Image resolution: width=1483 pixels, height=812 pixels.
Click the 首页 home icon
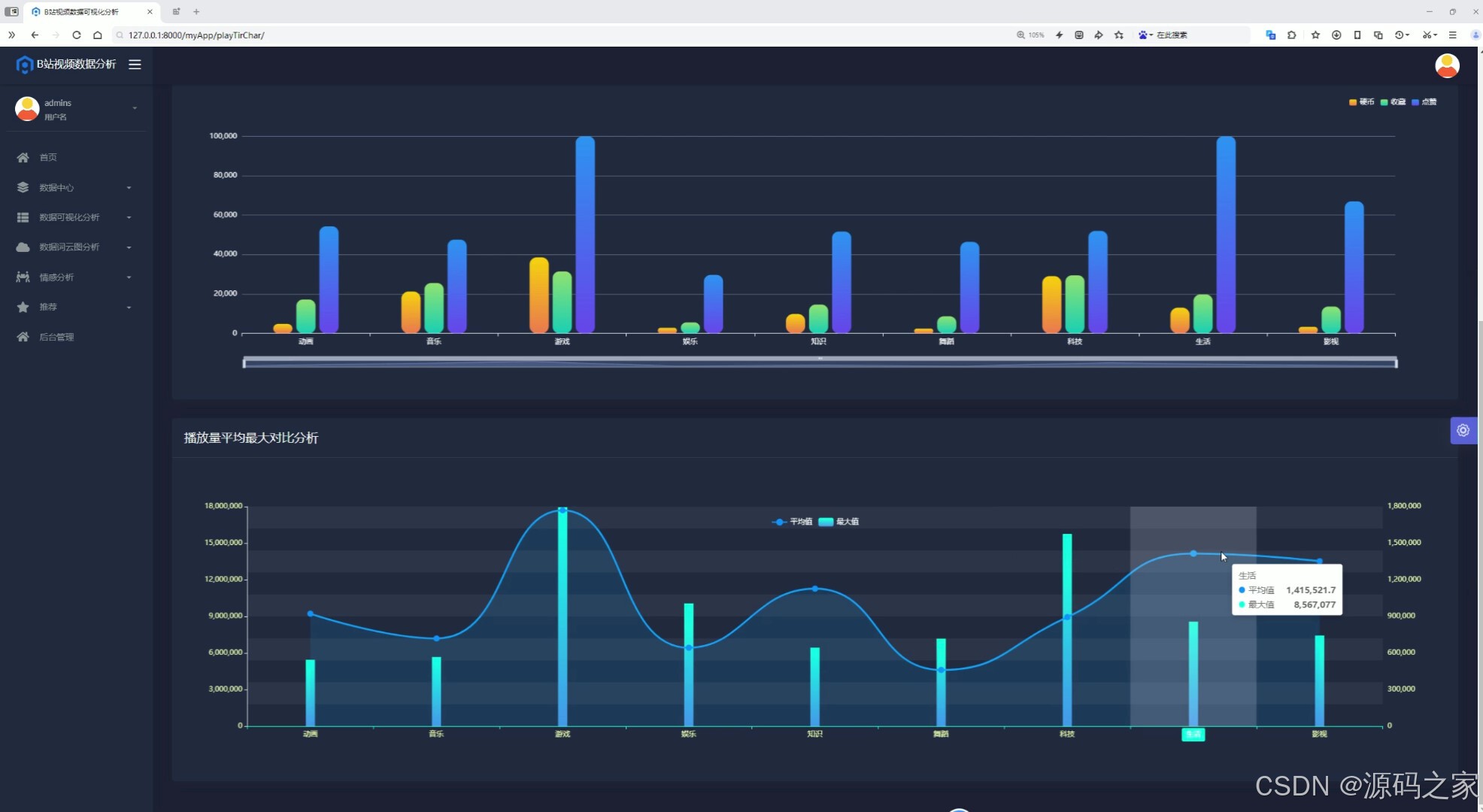pos(23,158)
